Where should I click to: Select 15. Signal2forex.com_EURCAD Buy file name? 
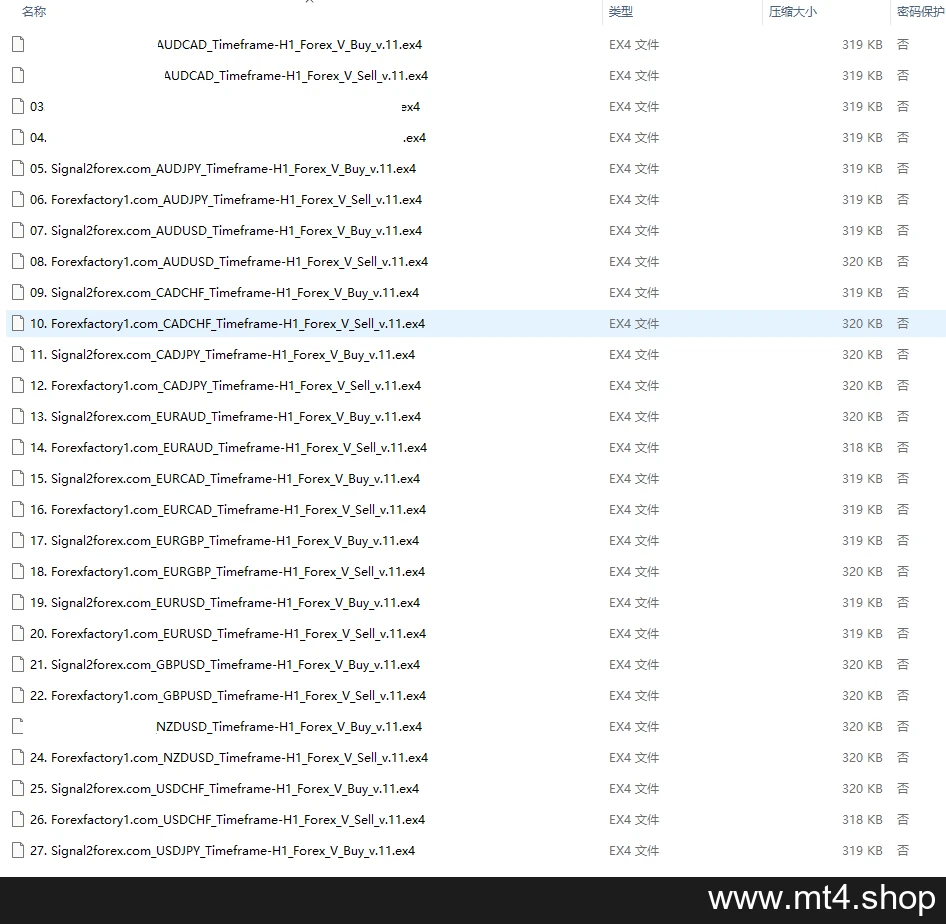click(225, 479)
